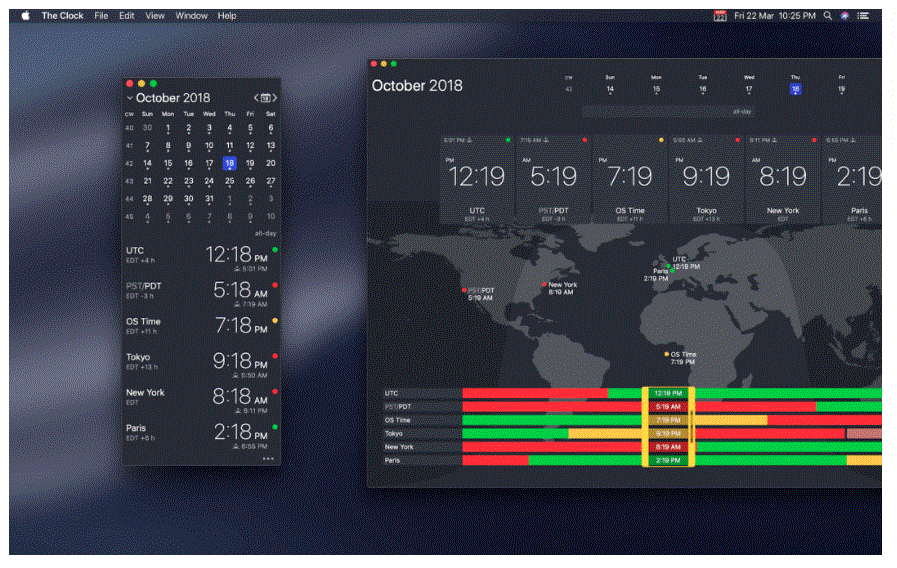Screen dimensions: 897x568
Task: Open the Window menu
Action: [x=191, y=16]
